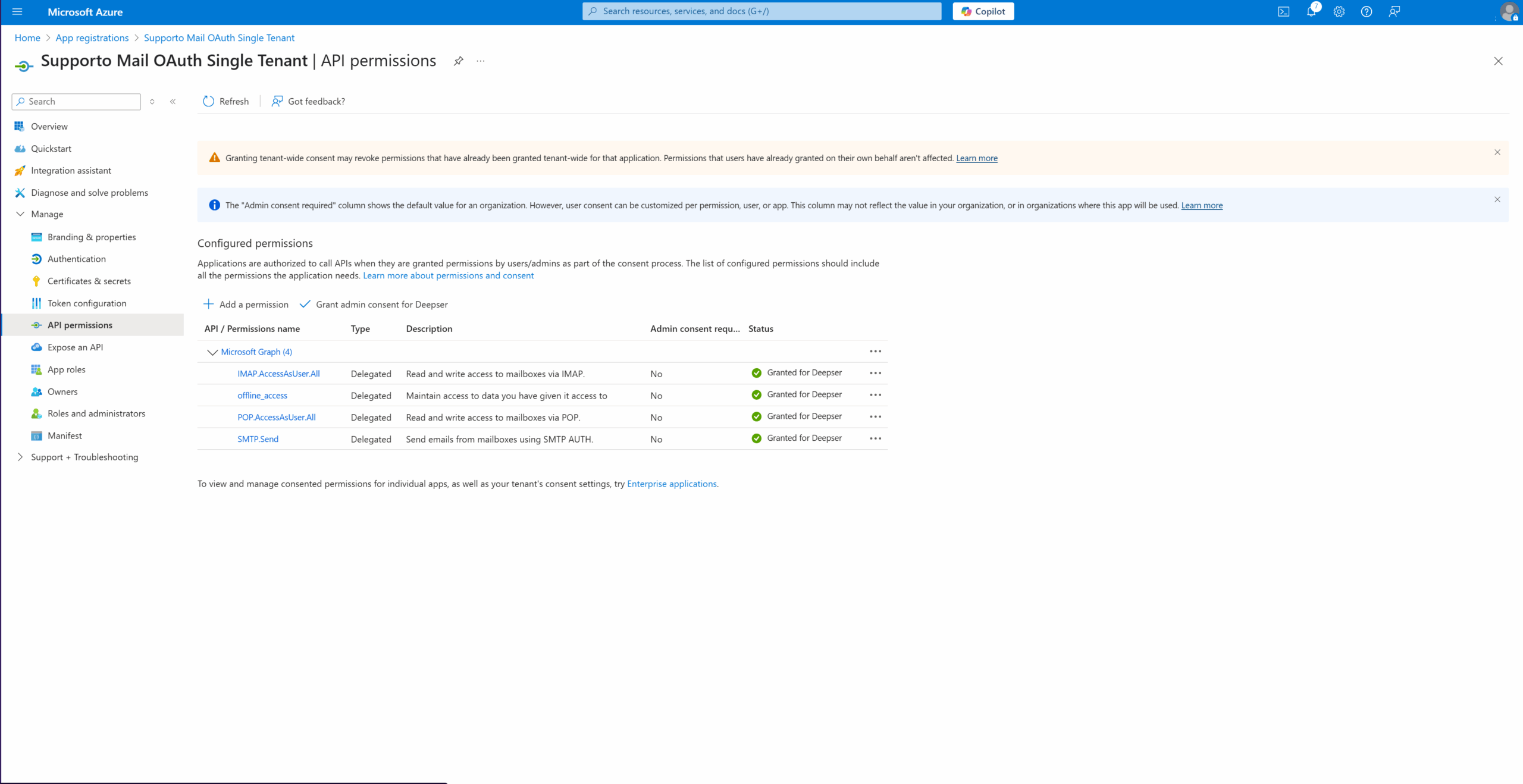Open the Enterprise applications link
1523x784 pixels.
(x=672, y=484)
